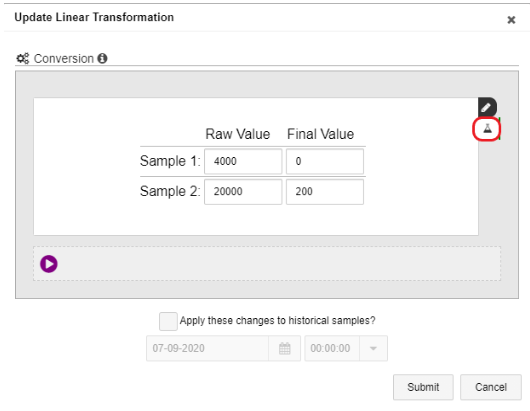Click the Final Value column header
The height and width of the screenshot is (411, 530).
(320, 134)
